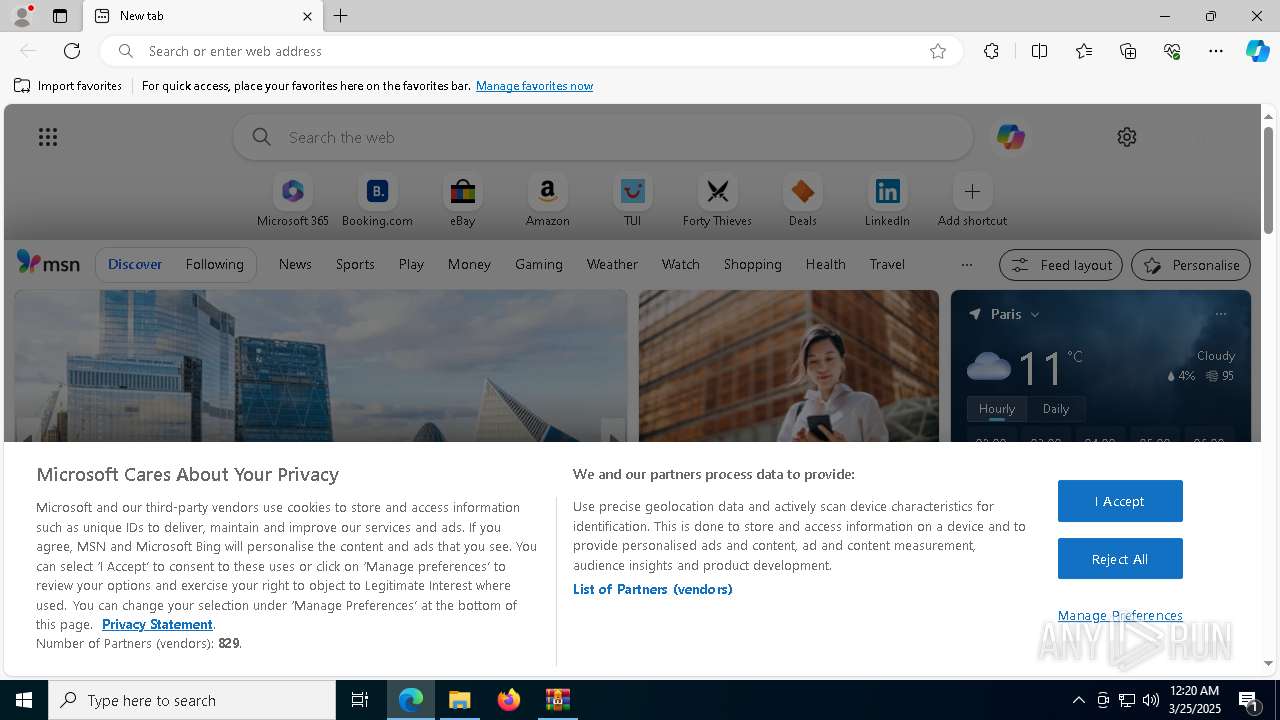Open the Privacy Statement link
The width and height of the screenshot is (1280, 720).
click(157, 624)
